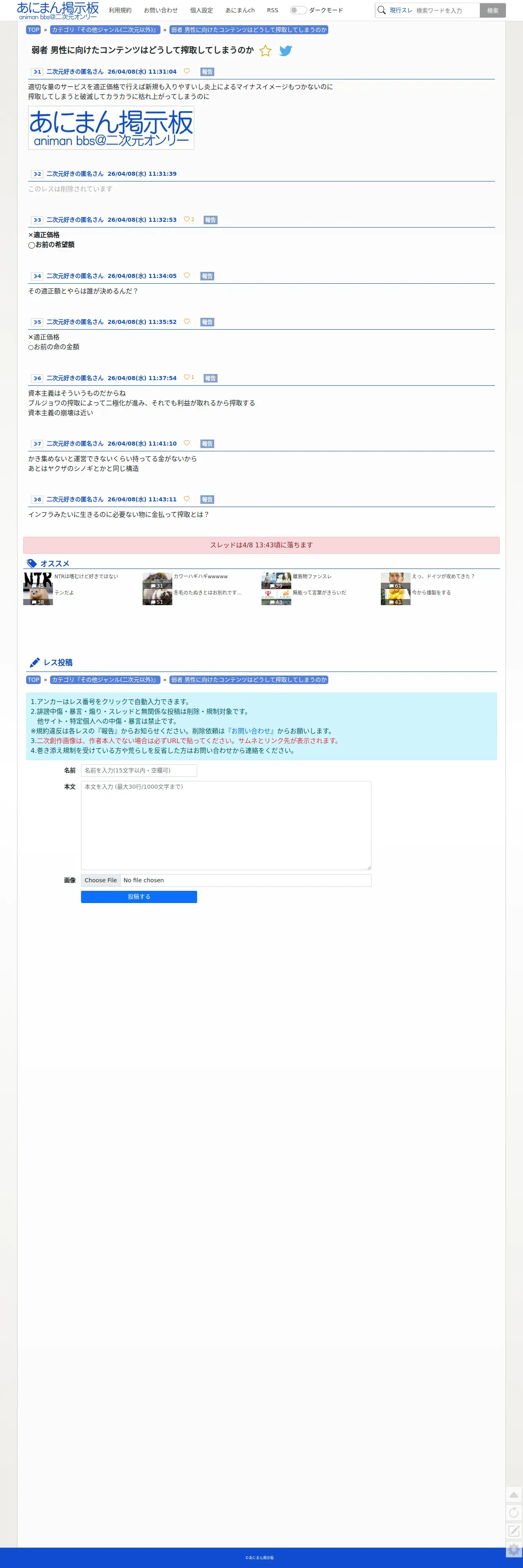Viewport: 523px width, 1568px height.
Task: Open the 個人設定 menu item
Action: (201, 10)
